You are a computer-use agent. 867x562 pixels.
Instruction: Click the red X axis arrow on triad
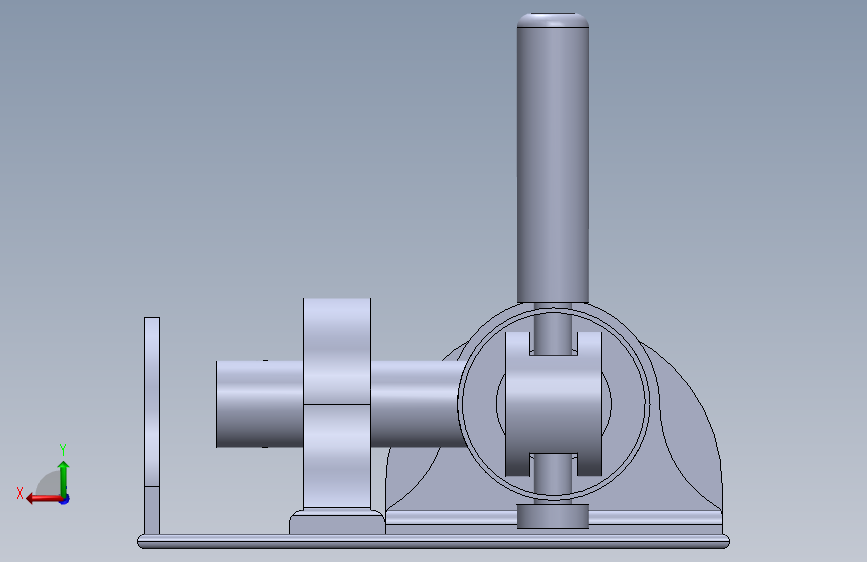[43, 499]
